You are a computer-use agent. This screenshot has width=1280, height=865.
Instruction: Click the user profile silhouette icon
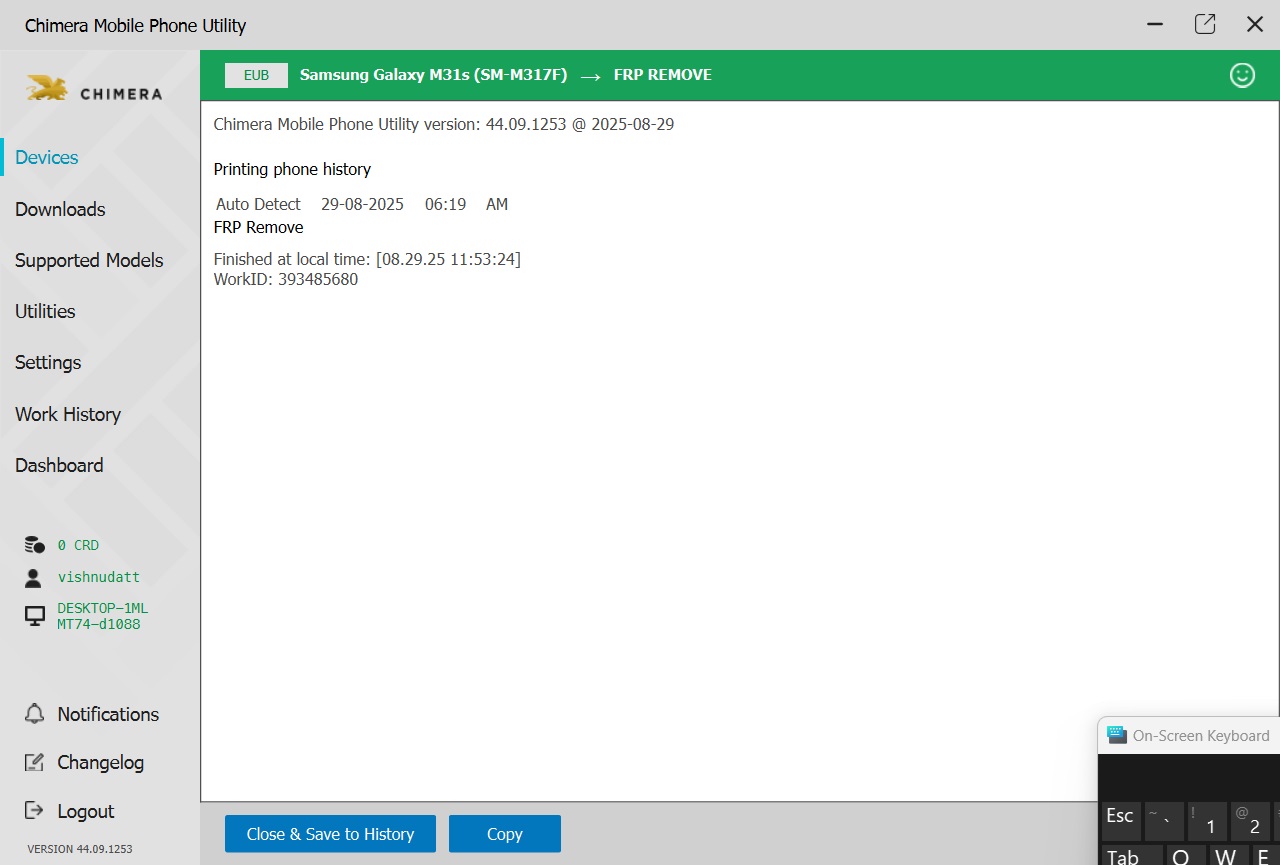(34, 578)
